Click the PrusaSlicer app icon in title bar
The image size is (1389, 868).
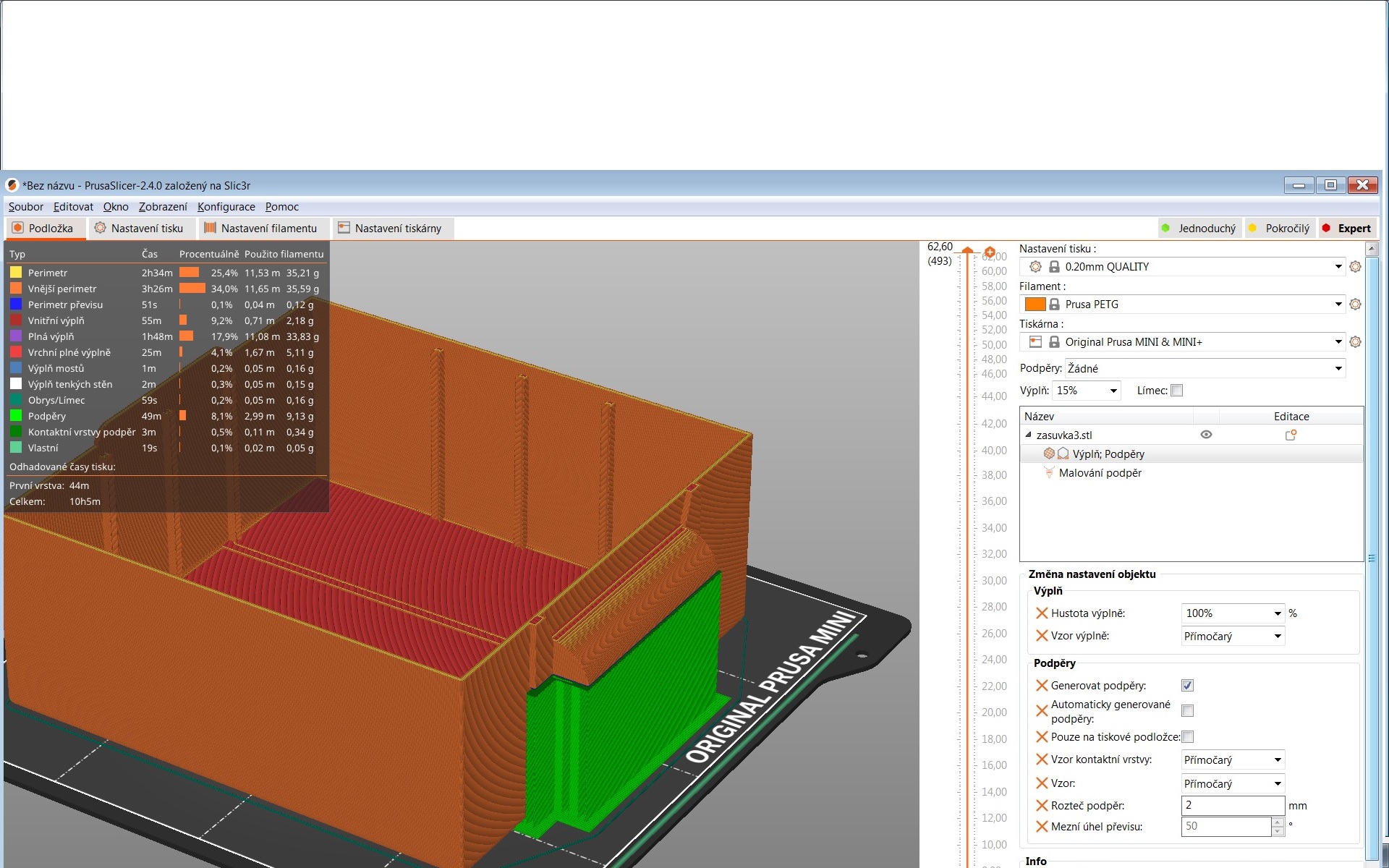[12, 185]
